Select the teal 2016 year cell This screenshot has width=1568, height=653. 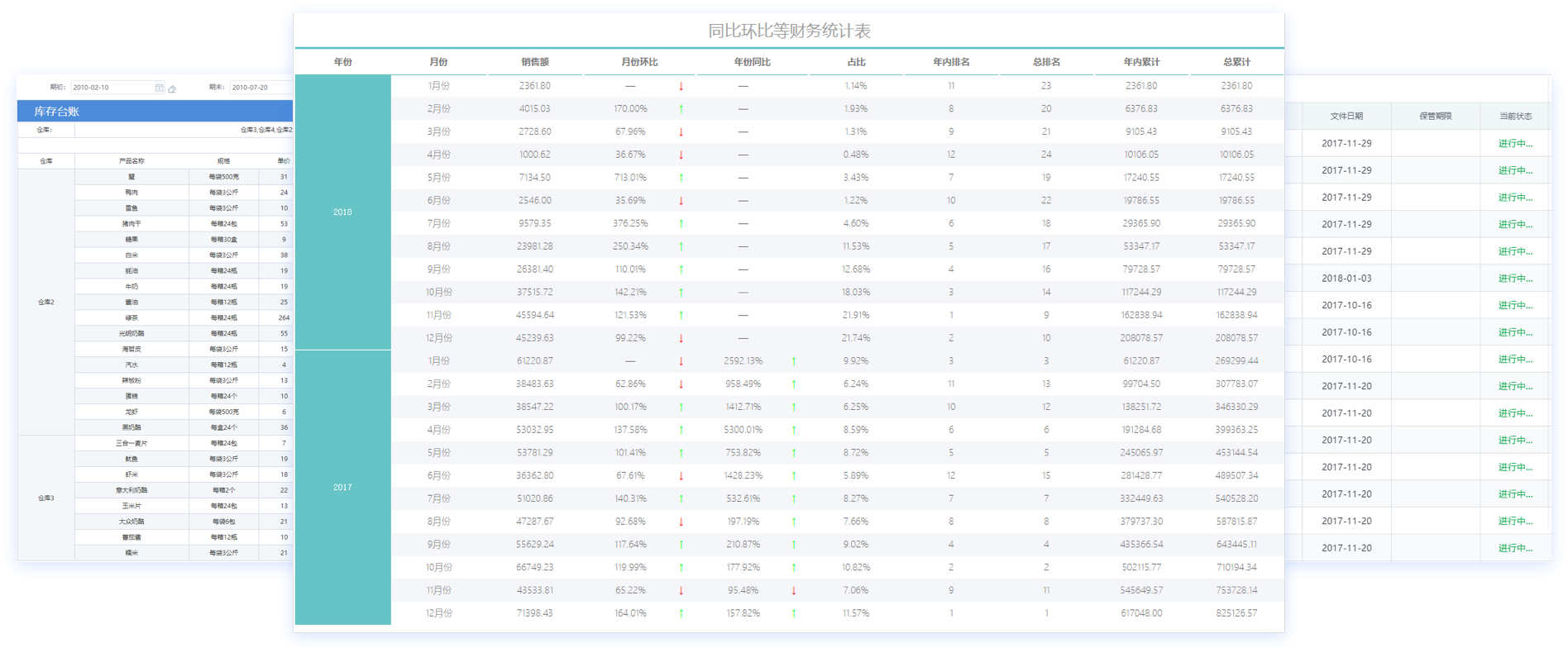342,212
